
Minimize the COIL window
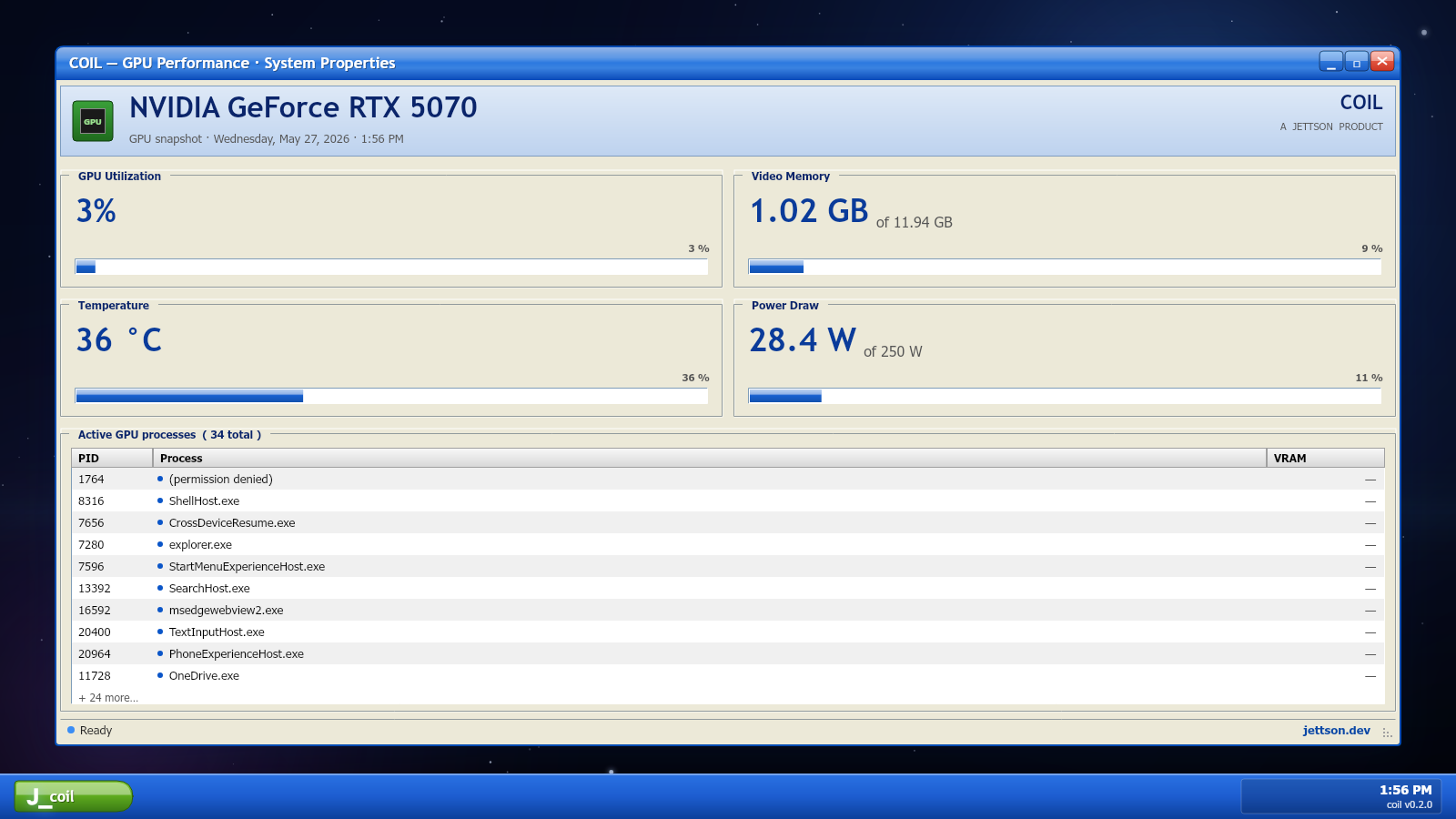pyautogui.click(x=1331, y=61)
